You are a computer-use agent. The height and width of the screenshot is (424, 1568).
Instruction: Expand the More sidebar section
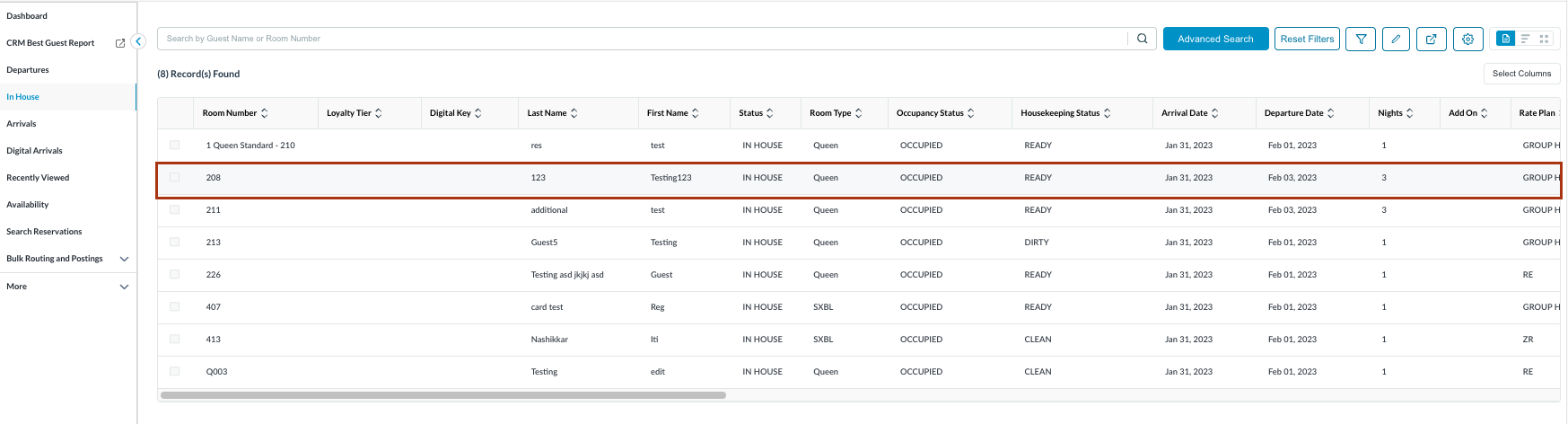pos(124,287)
